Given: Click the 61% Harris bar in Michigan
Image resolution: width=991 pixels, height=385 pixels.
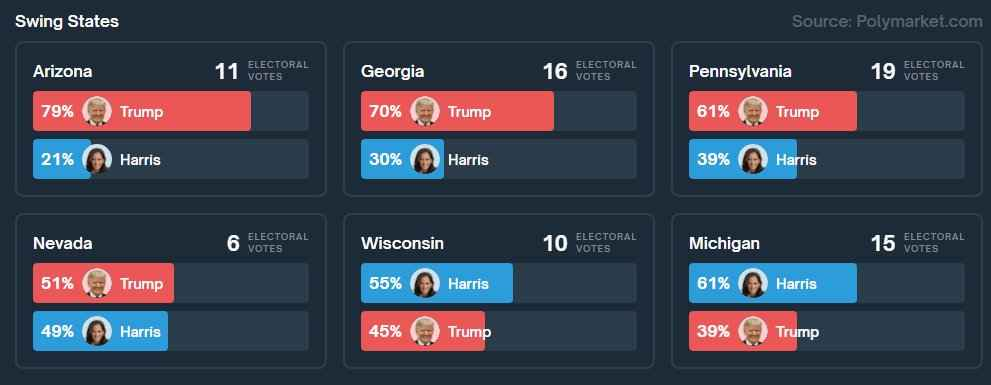Looking at the screenshot, I should [x=773, y=283].
